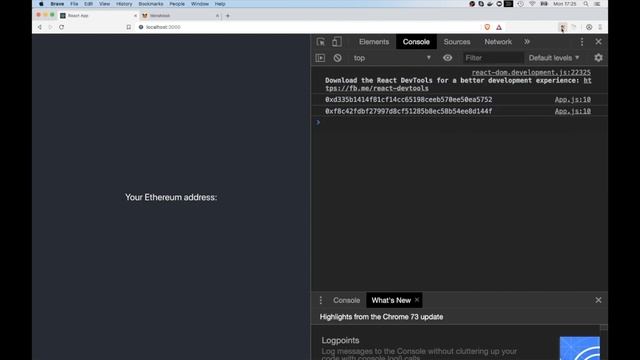Create live expression with eye icon
640x360 pixels.
pyautogui.click(x=447, y=58)
